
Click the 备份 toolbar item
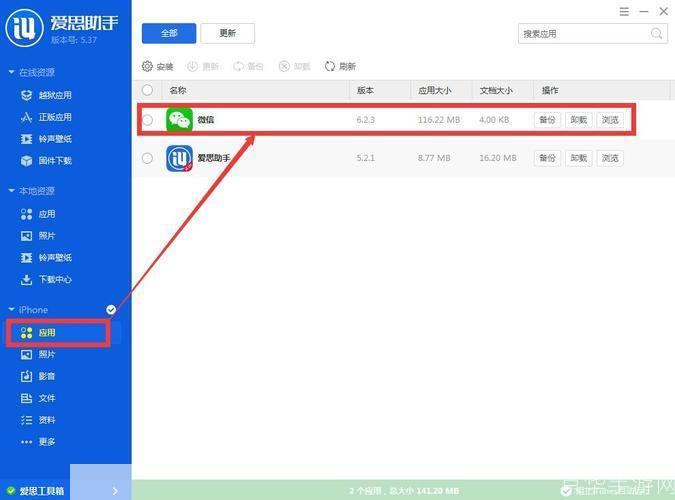click(248, 66)
